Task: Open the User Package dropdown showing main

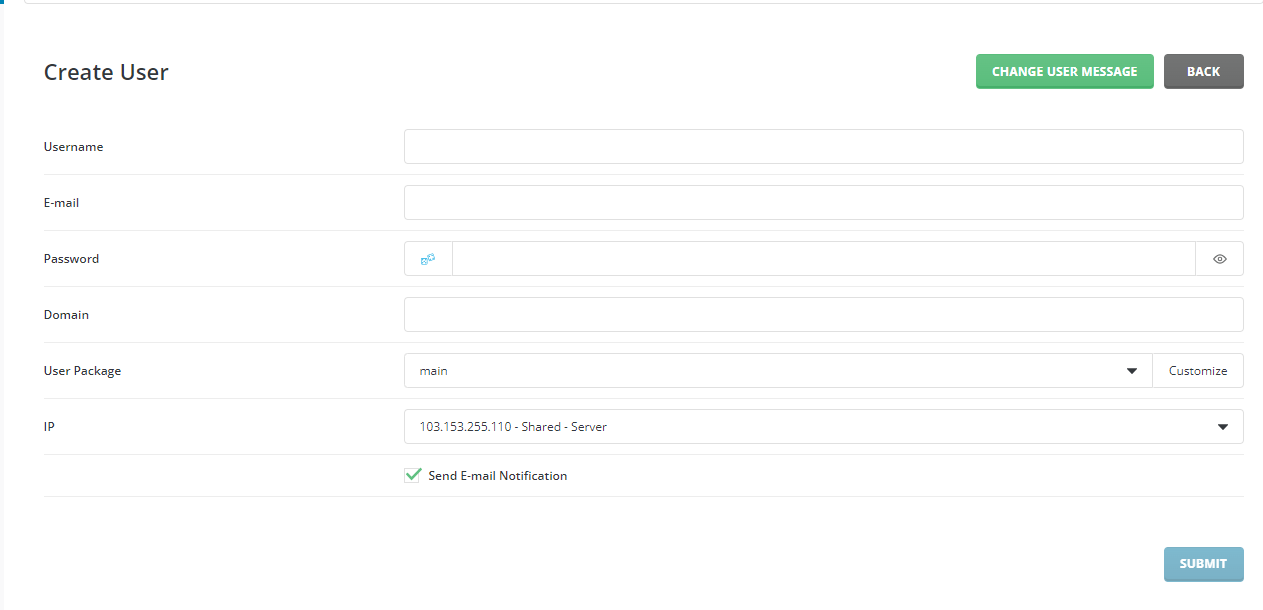Action: tap(778, 371)
